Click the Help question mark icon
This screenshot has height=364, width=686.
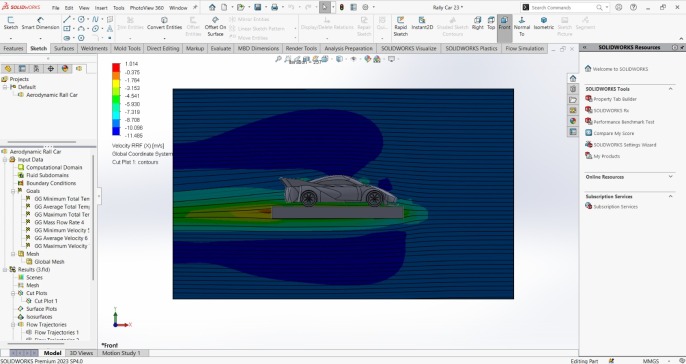pos(634,7)
